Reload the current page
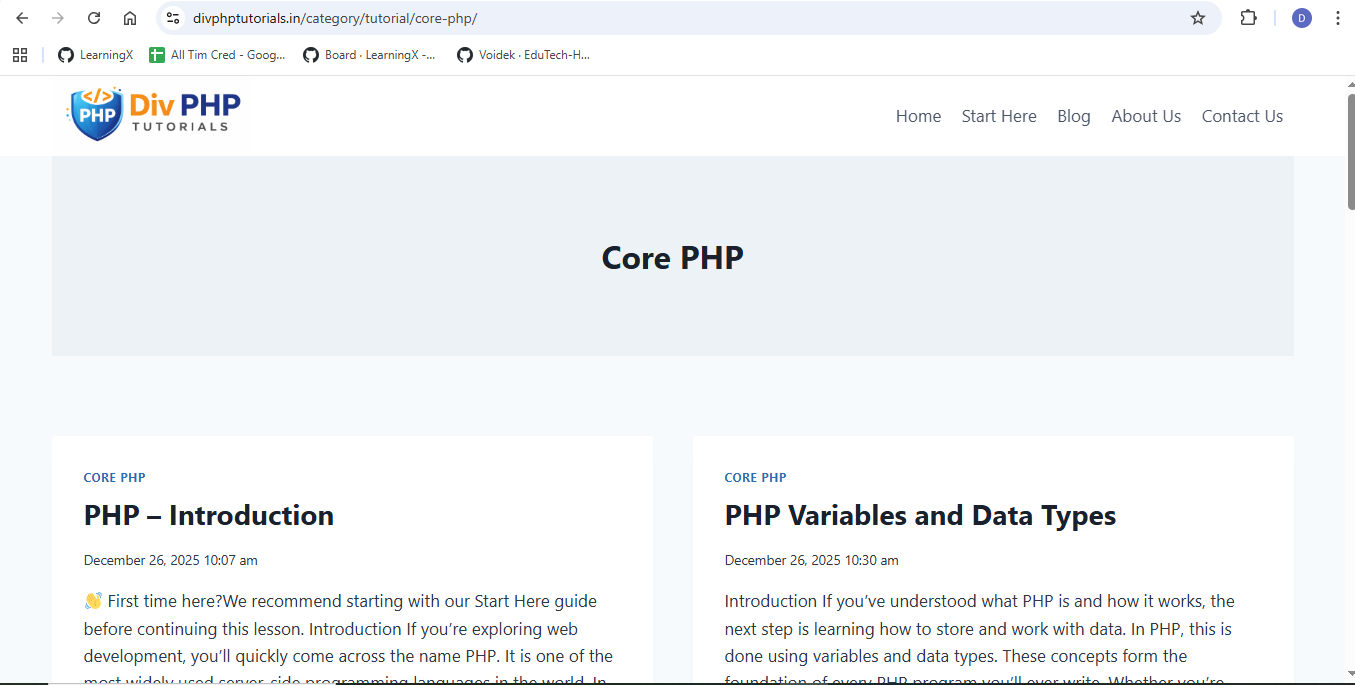 94,17
